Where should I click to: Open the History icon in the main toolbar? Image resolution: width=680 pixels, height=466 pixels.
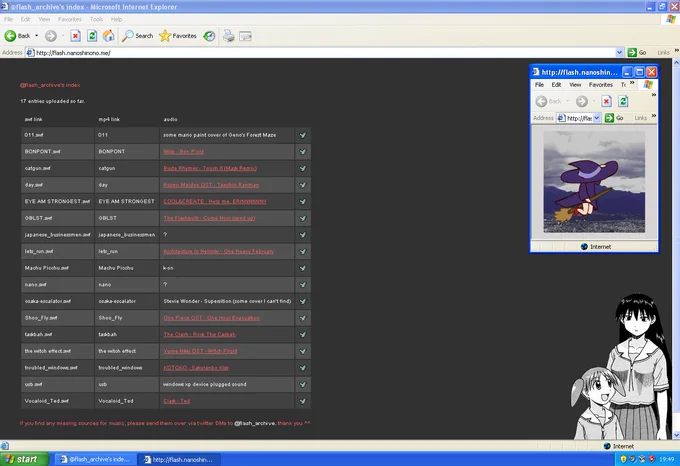click(209, 36)
